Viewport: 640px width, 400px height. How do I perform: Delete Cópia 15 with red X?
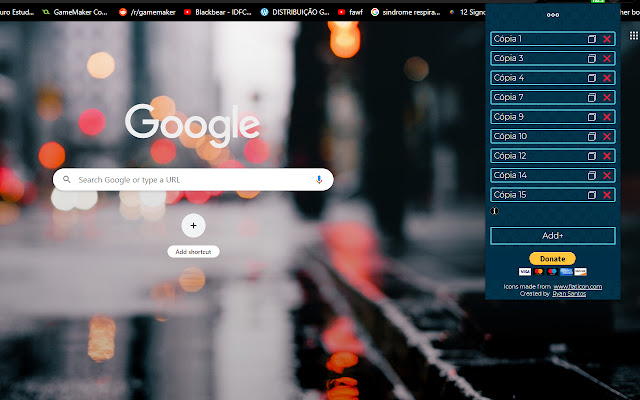607,195
